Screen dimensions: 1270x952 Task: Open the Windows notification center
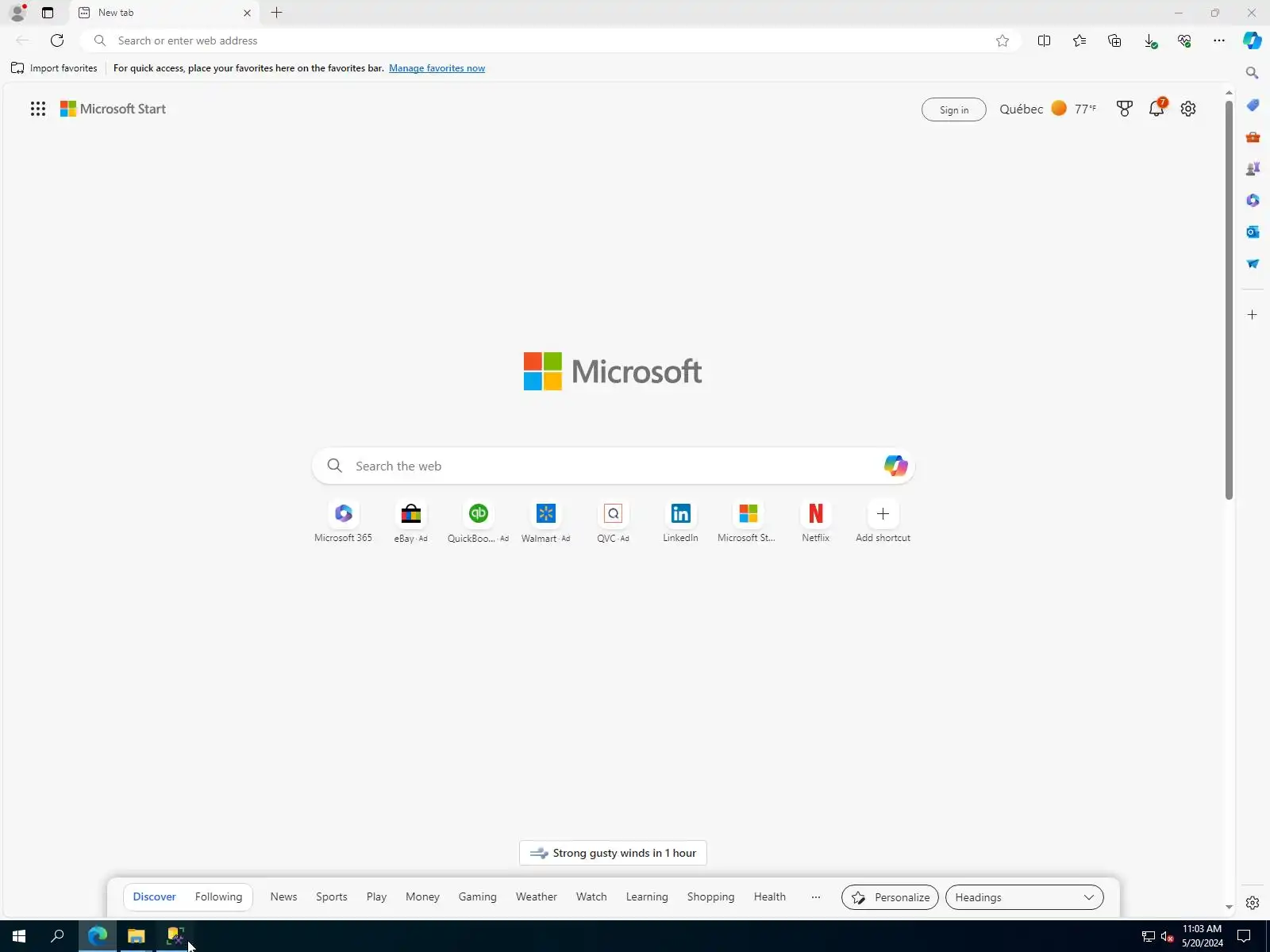[1245, 936]
